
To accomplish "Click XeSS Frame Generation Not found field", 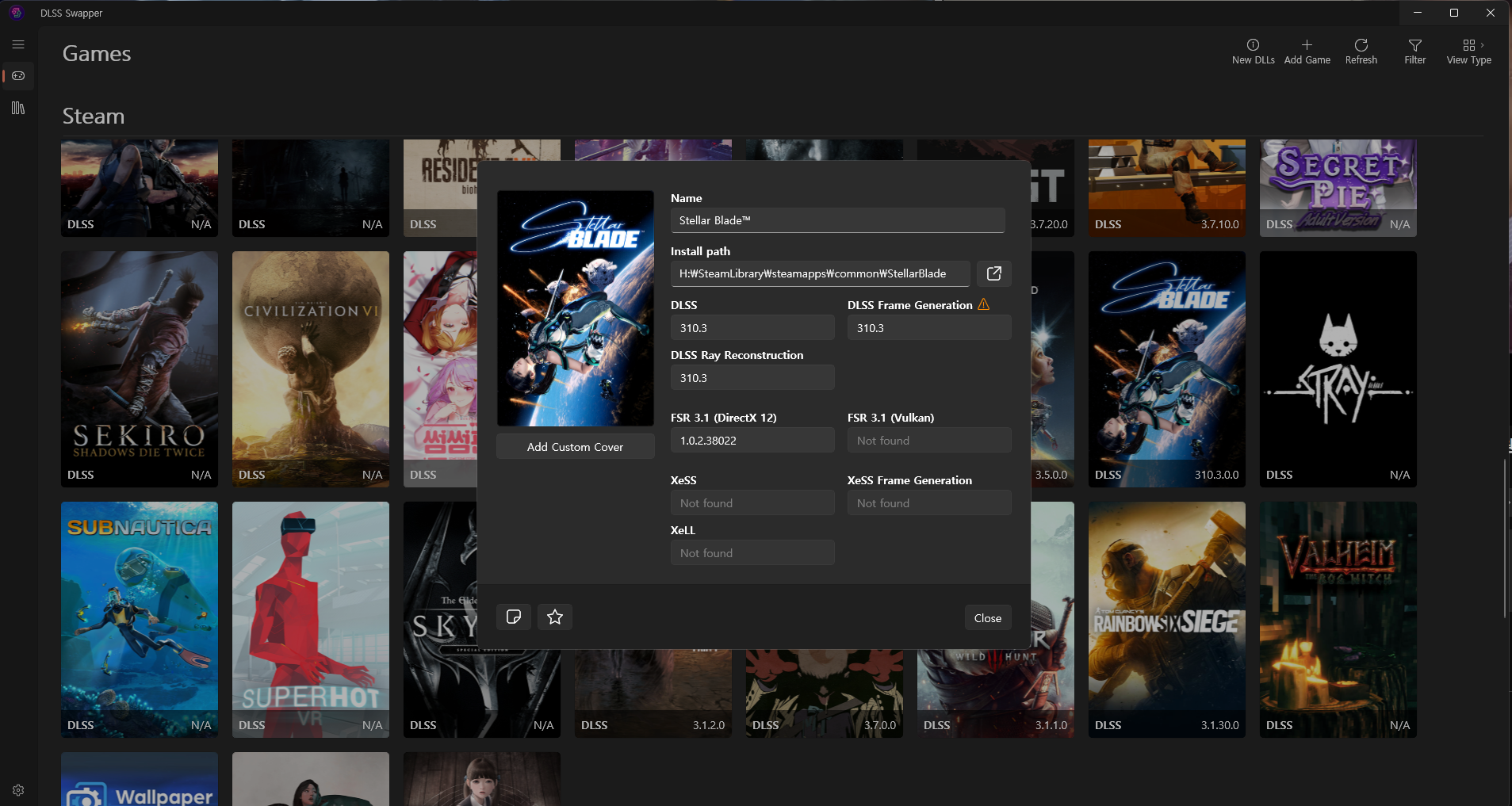I will (929, 503).
